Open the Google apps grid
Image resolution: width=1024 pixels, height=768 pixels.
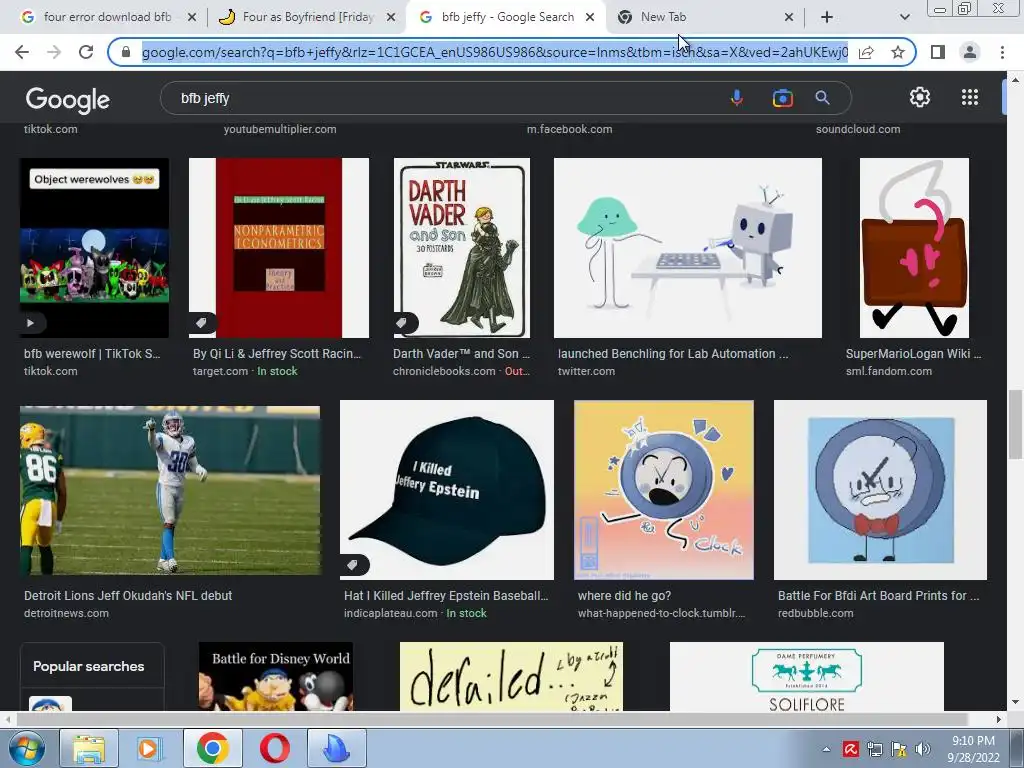[x=970, y=97]
